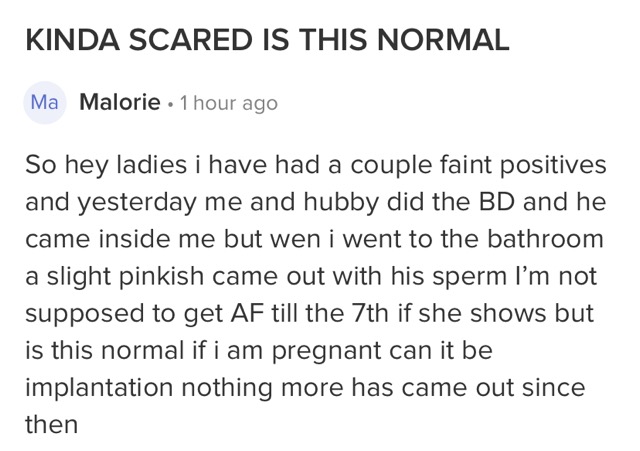640x451 pixels.
Task: Click the word 'NORMAL' in the title
Action: click(443, 40)
